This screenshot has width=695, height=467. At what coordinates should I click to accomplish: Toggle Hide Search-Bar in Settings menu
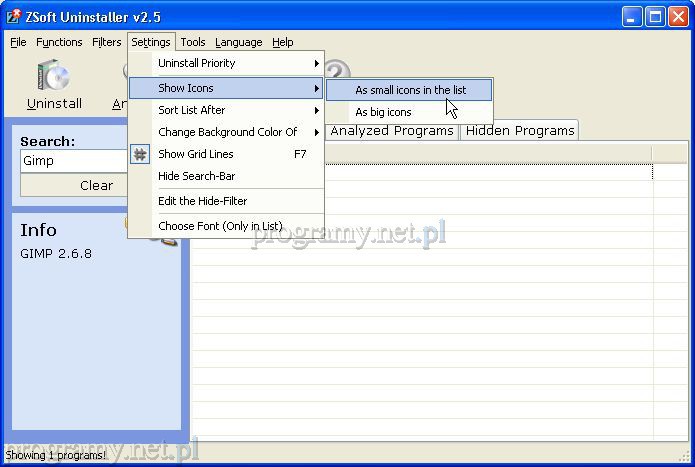click(x=196, y=176)
